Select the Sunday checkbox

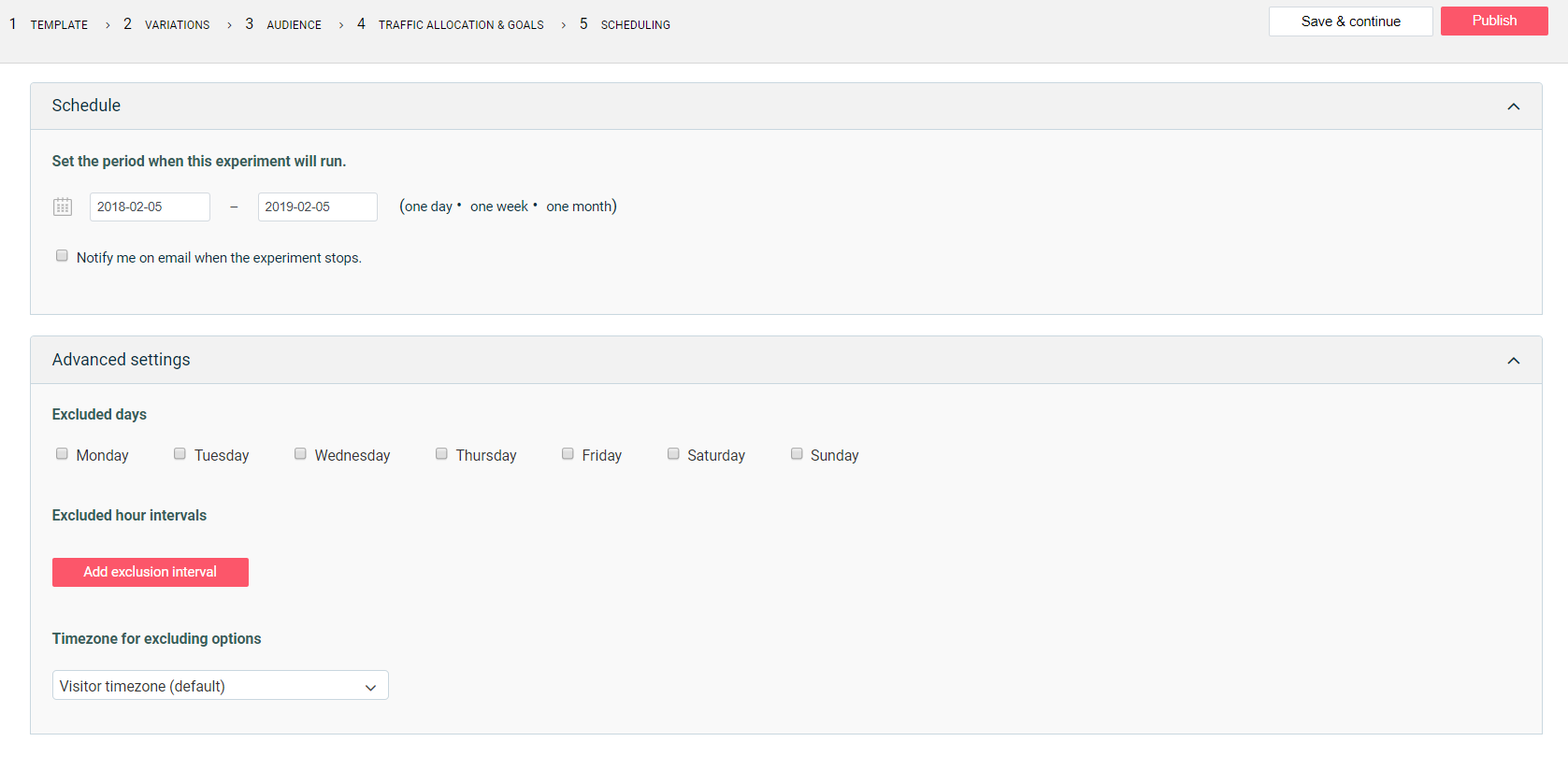pyautogui.click(x=797, y=454)
